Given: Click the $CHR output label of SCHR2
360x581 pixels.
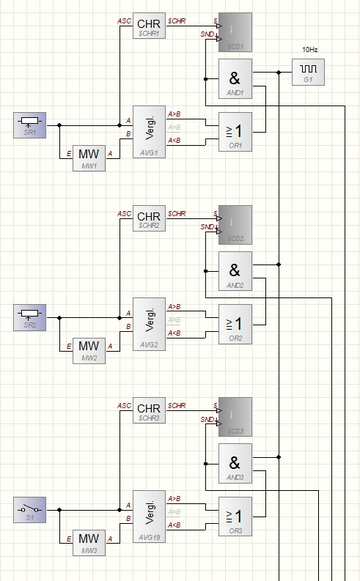Looking at the screenshot, I should pyautogui.click(x=177, y=214).
